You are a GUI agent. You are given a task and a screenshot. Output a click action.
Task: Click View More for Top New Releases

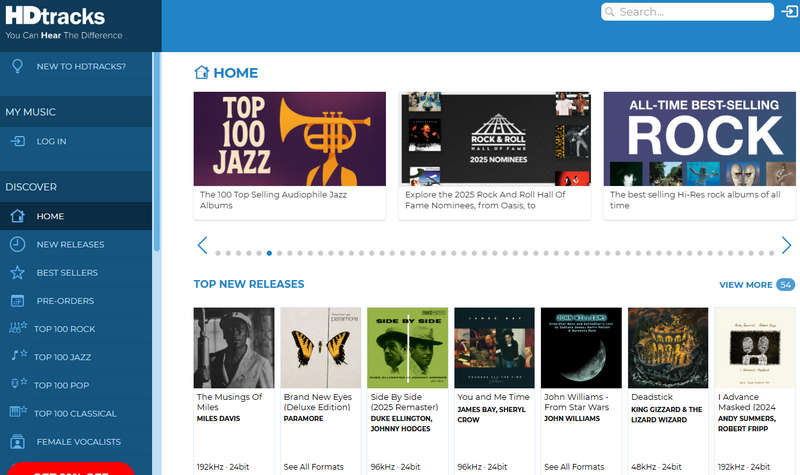tap(745, 285)
